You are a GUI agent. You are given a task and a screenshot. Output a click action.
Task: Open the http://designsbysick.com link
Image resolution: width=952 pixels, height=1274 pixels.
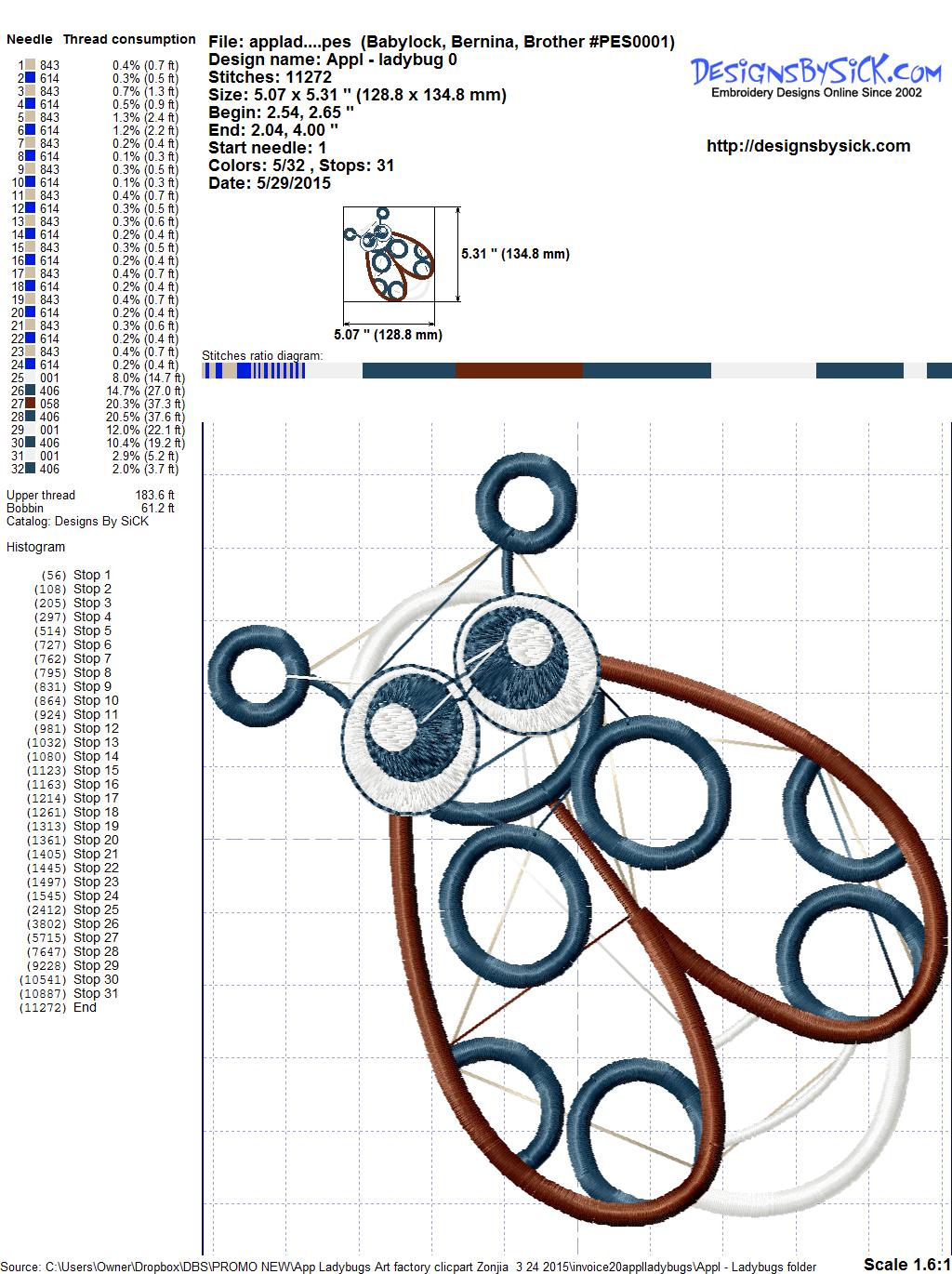[x=808, y=146]
